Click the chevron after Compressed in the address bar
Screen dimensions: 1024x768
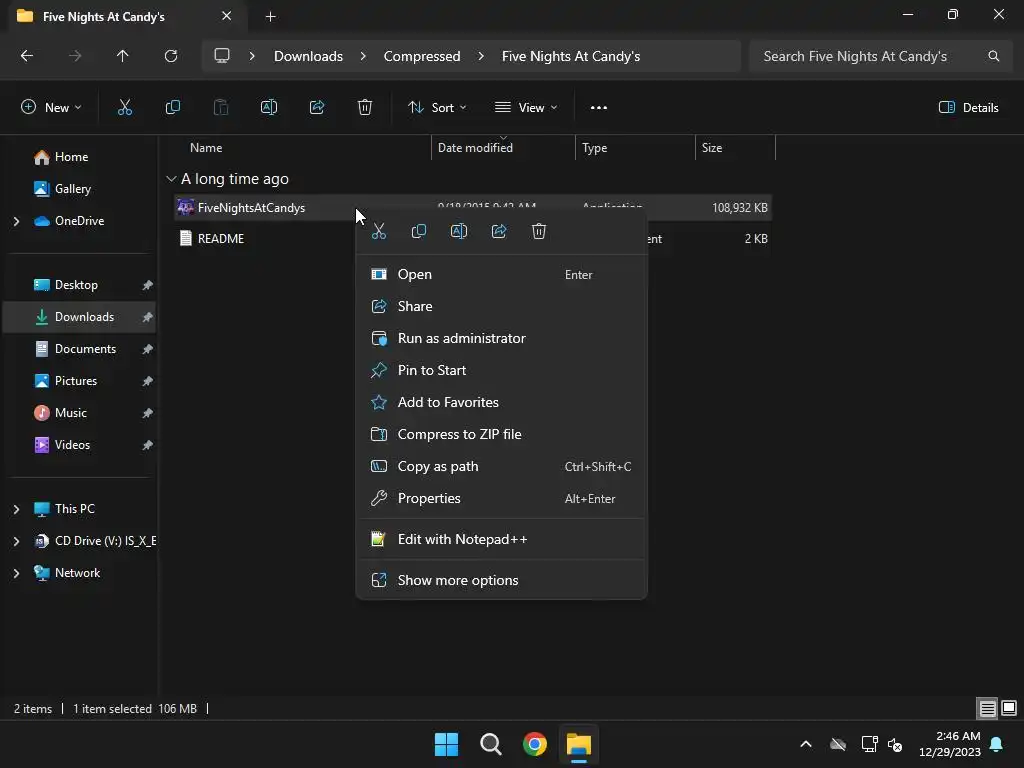(481, 56)
